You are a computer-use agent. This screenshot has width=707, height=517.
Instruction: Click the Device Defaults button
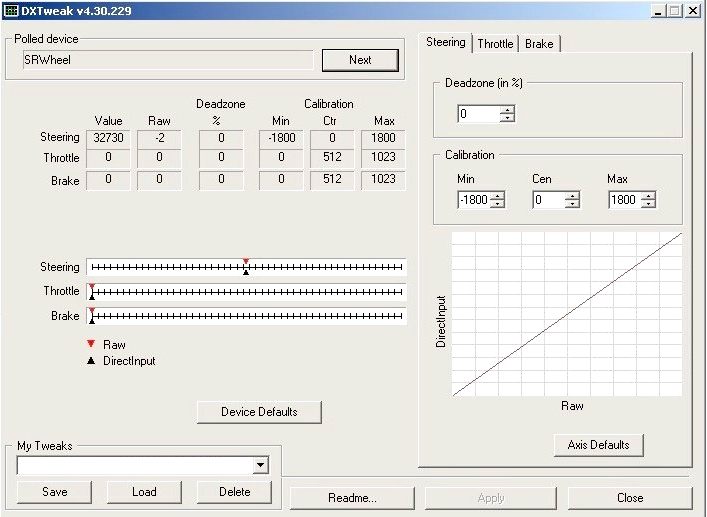pyautogui.click(x=259, y=412)
